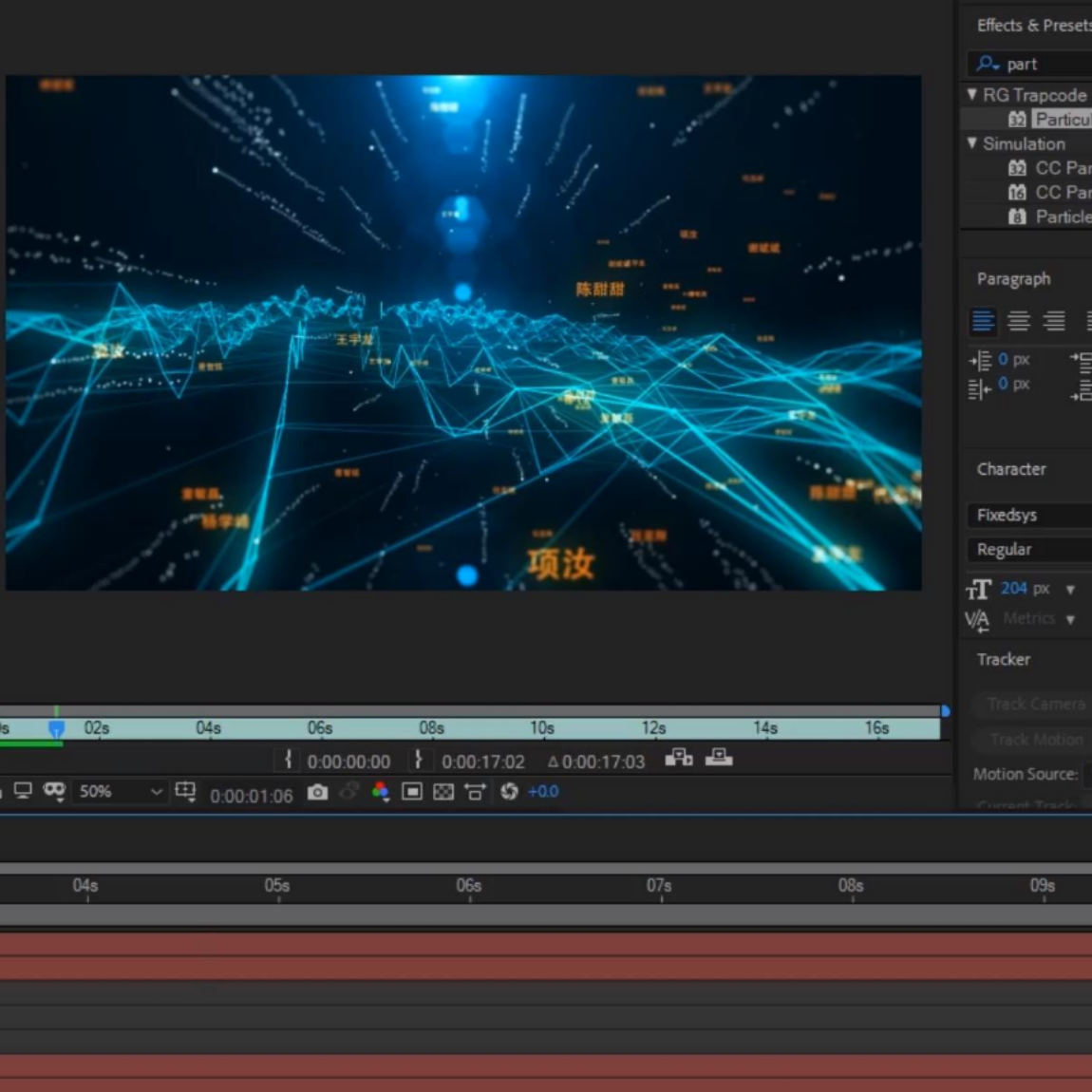Set paragraph alignment to center
Image resolution: width=1092 pixels, height=1092 pixels.
(x=1018, y=321)
